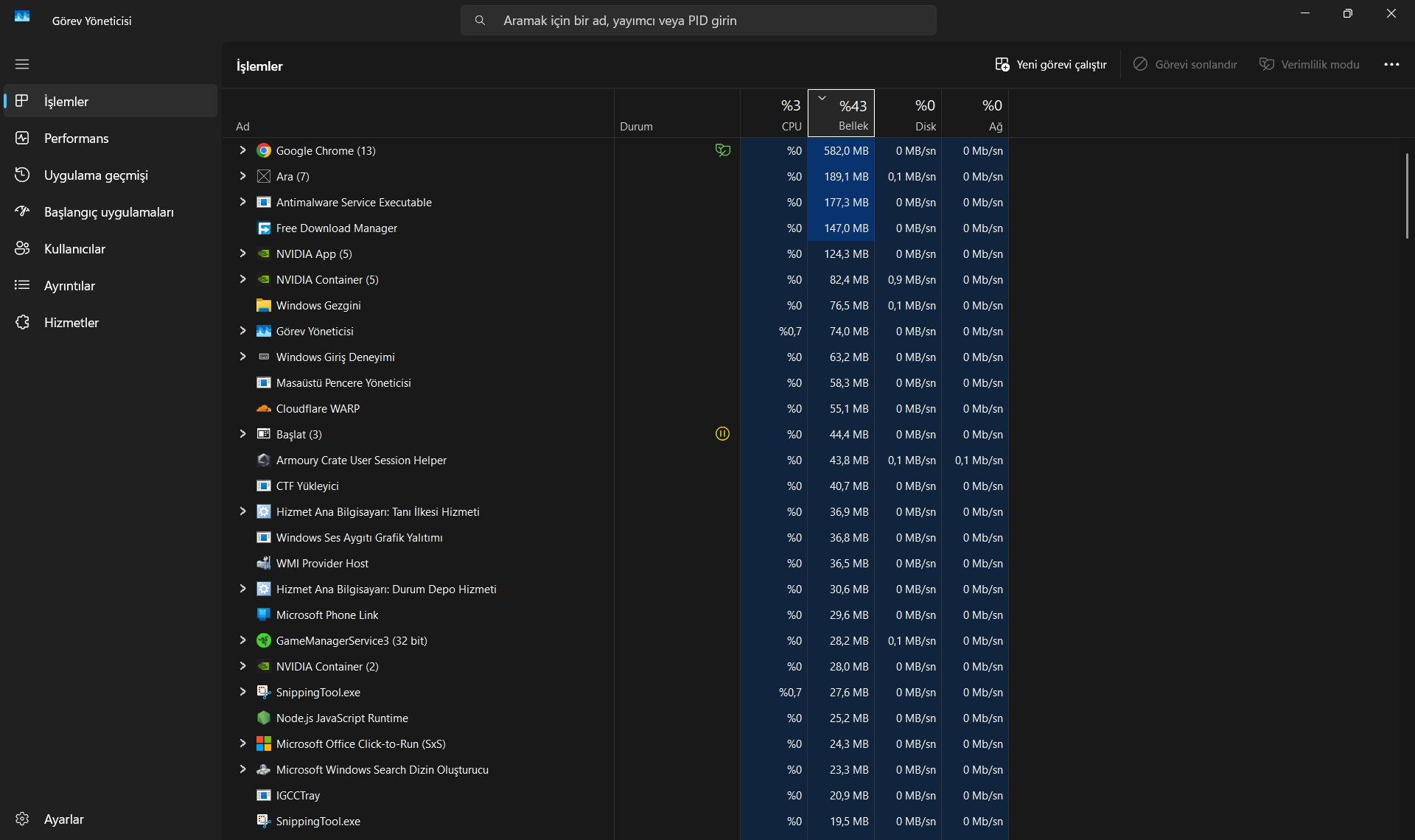Viewport: 1415px width, 840px height.
Task: Open Uygulama geçmişi page
Action: (111, 175)
